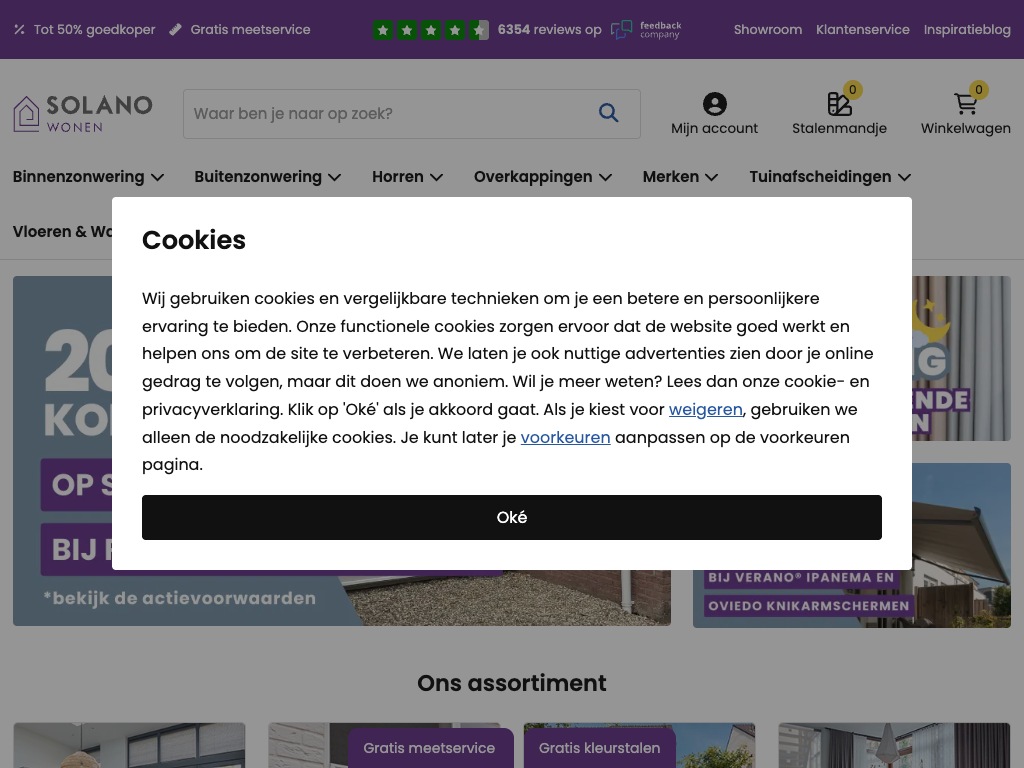Click the green star rating icons
1024x768 pixels.
[x=430, y=30]
